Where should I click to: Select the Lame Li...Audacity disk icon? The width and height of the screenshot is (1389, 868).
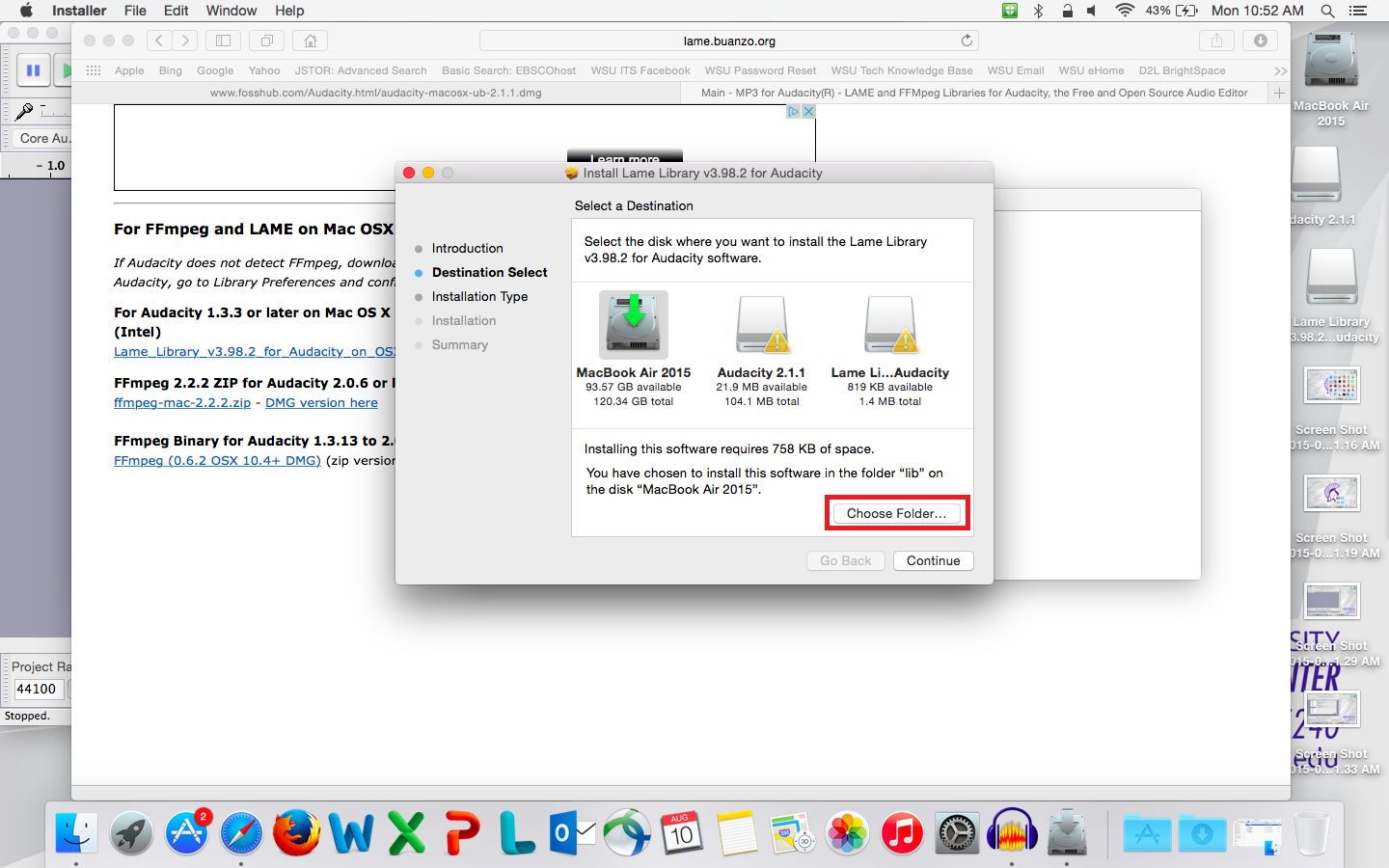(x=889, y=326)
